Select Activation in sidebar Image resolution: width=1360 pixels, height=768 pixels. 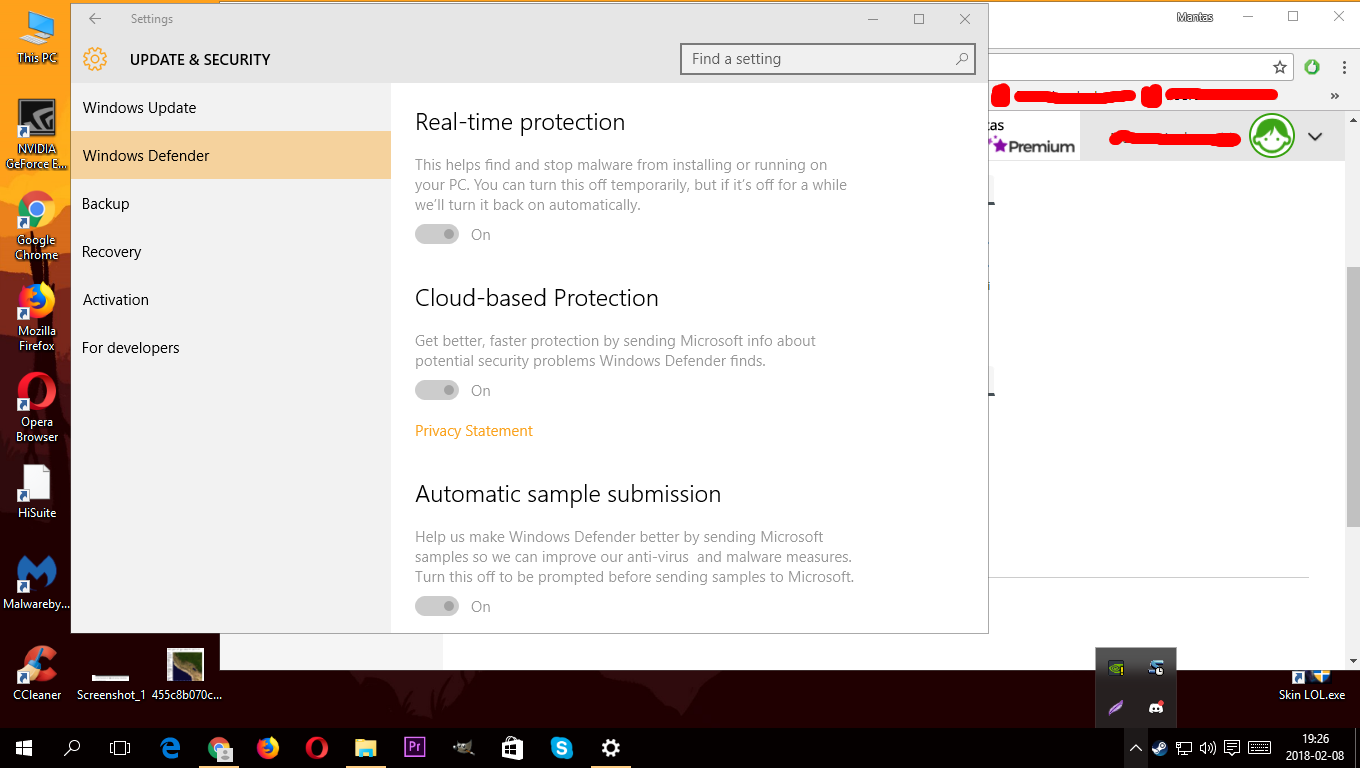(231, 300)
